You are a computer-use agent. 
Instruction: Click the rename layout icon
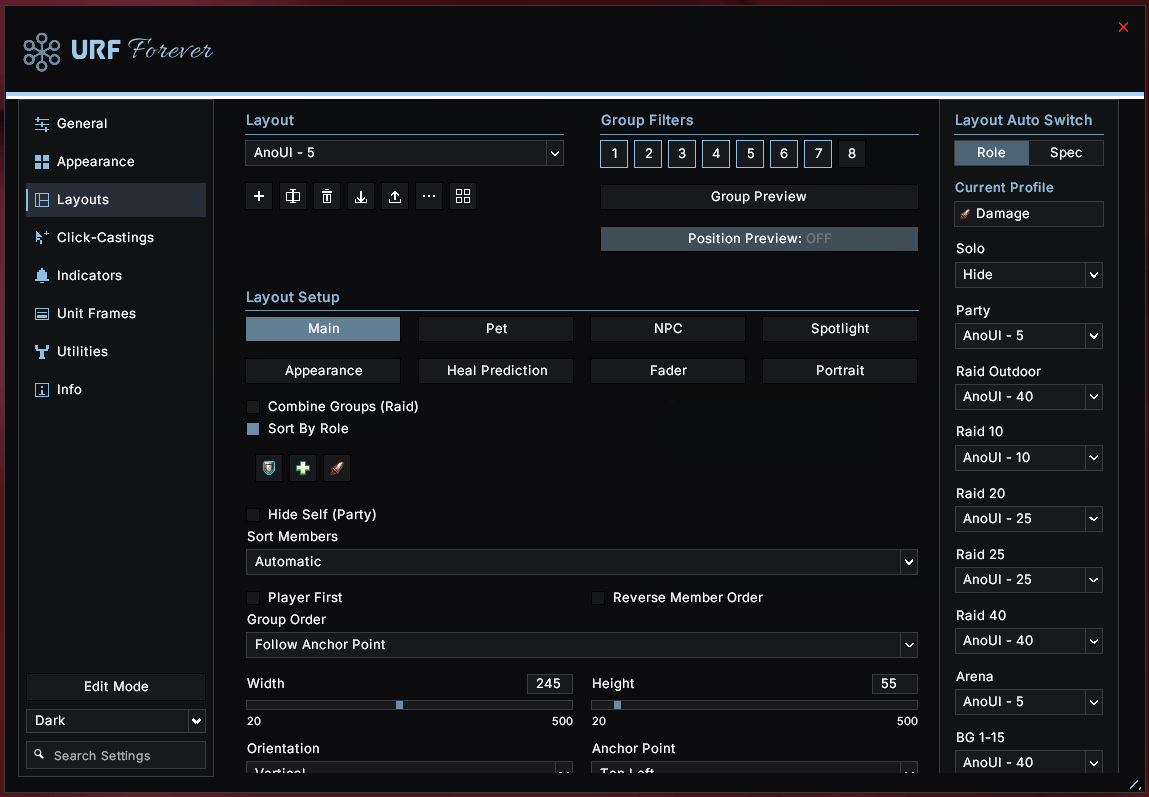pyautogui.click(x=292, y=196)
